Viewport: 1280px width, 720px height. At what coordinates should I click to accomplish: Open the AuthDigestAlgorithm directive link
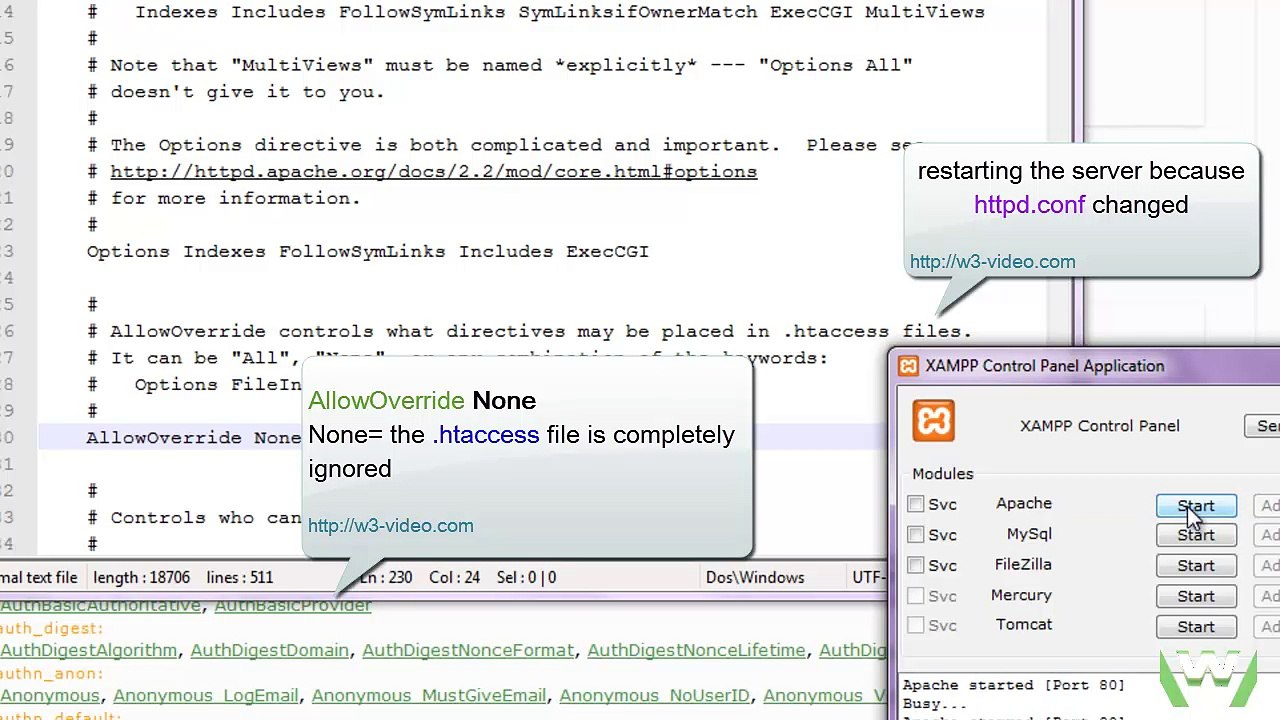(89, 650)
